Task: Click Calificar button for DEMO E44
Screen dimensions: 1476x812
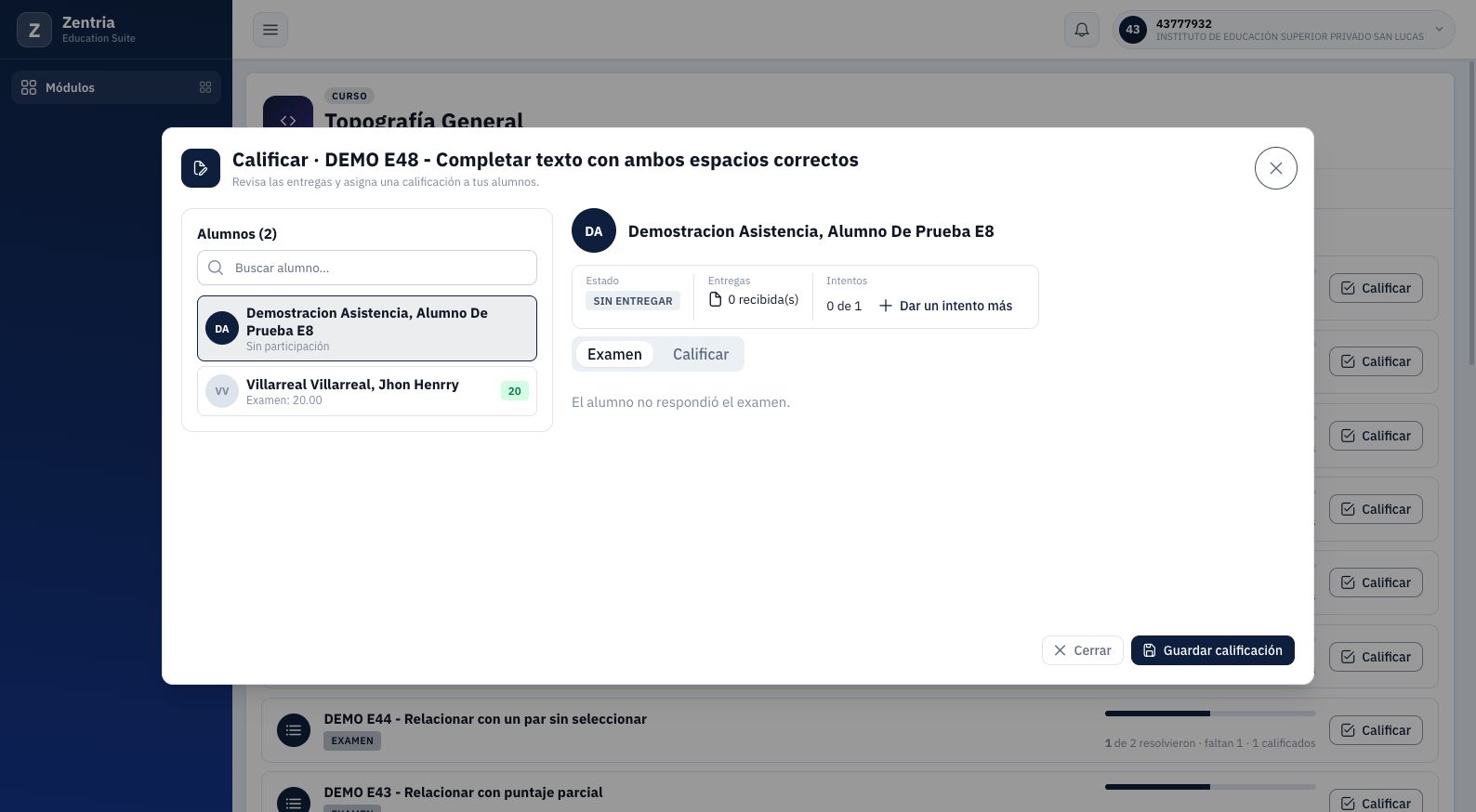Action: pyautogui.click(x=1376, y=730)
